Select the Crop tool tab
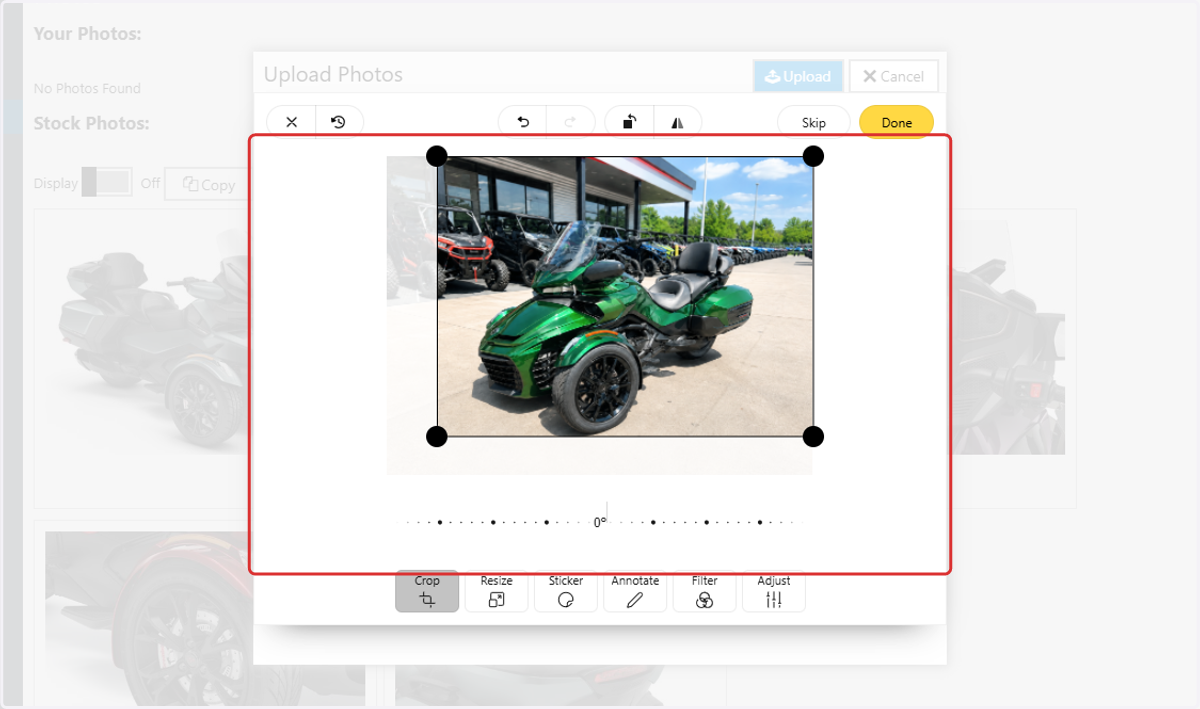Screen dimensions: 1200x709 (427, 591)
